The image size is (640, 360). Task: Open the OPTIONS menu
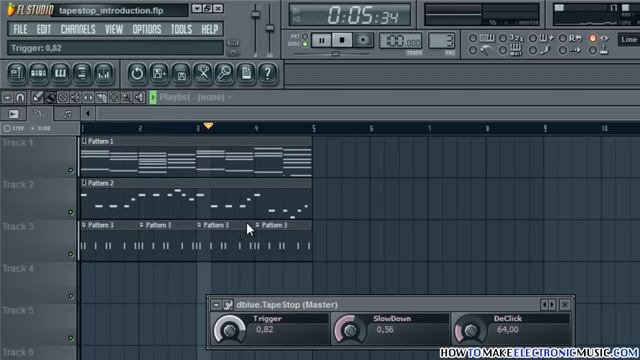pyautogui.click(x=147, y=29)
